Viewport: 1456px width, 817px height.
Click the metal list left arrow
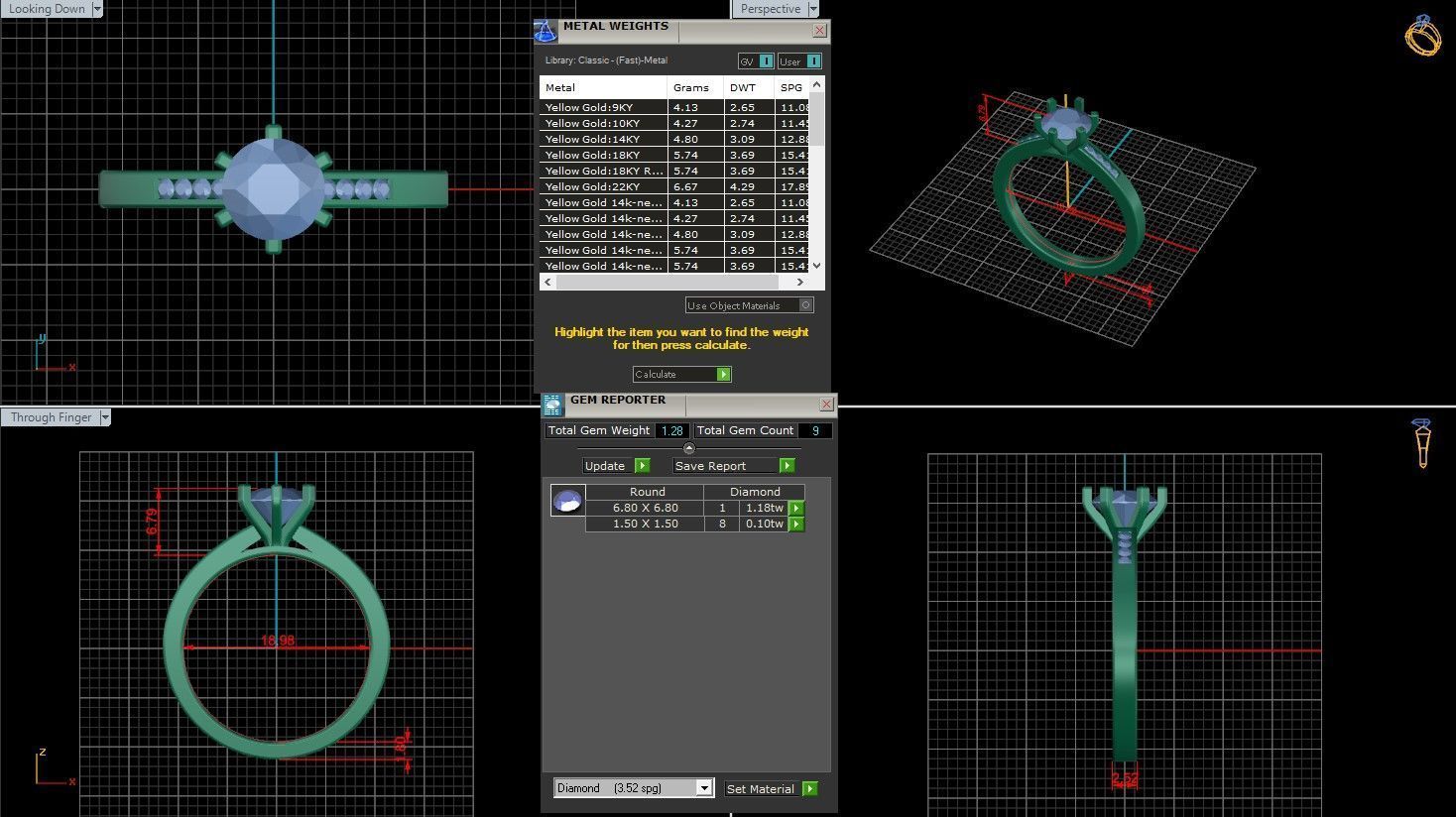[x=547, y=283]
